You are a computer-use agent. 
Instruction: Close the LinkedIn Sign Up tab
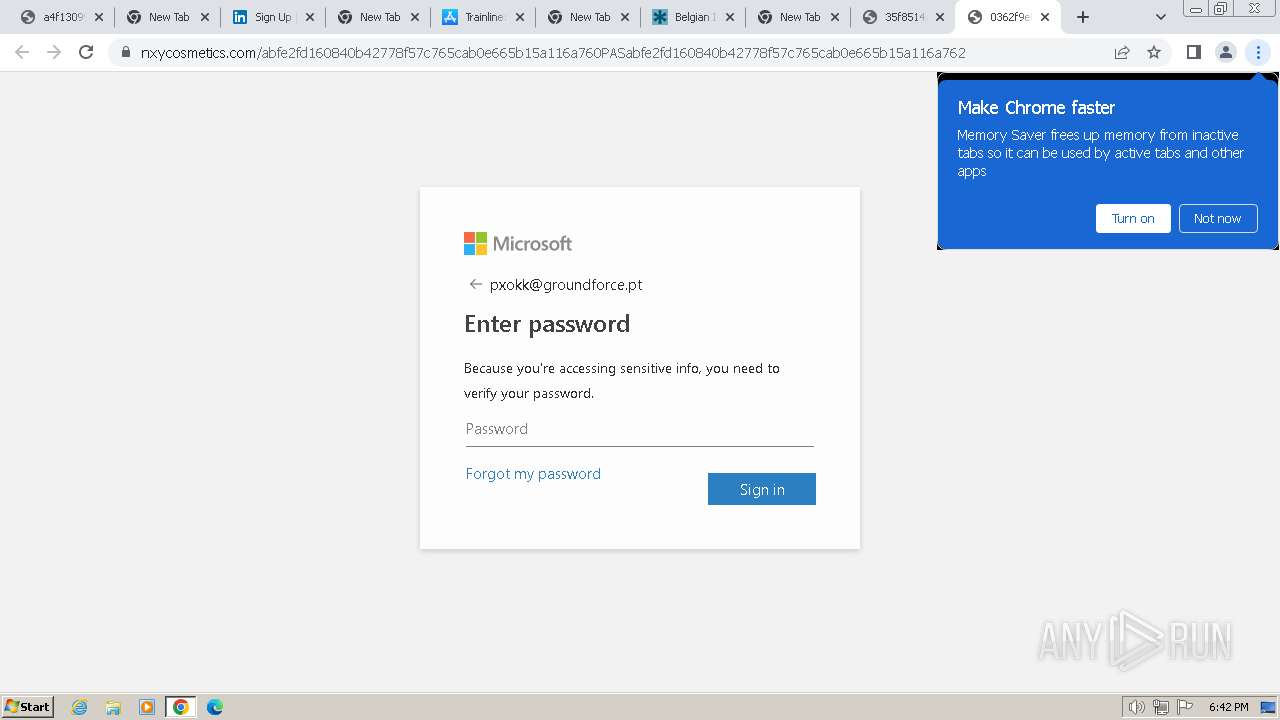[309, 17]
